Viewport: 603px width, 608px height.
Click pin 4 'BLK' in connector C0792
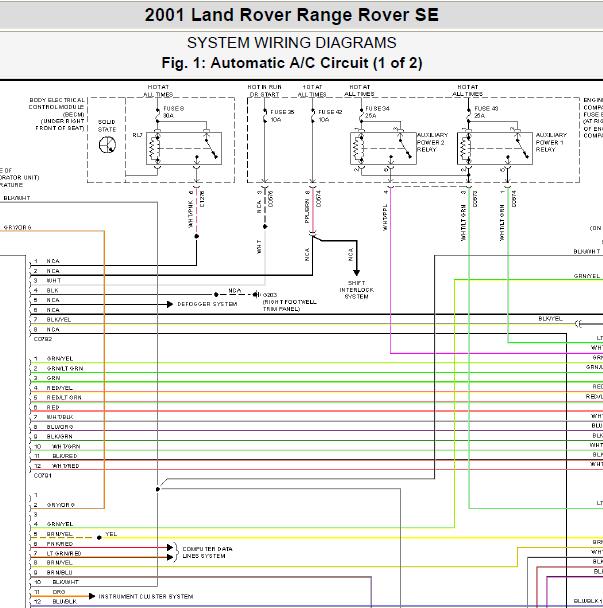52,290
